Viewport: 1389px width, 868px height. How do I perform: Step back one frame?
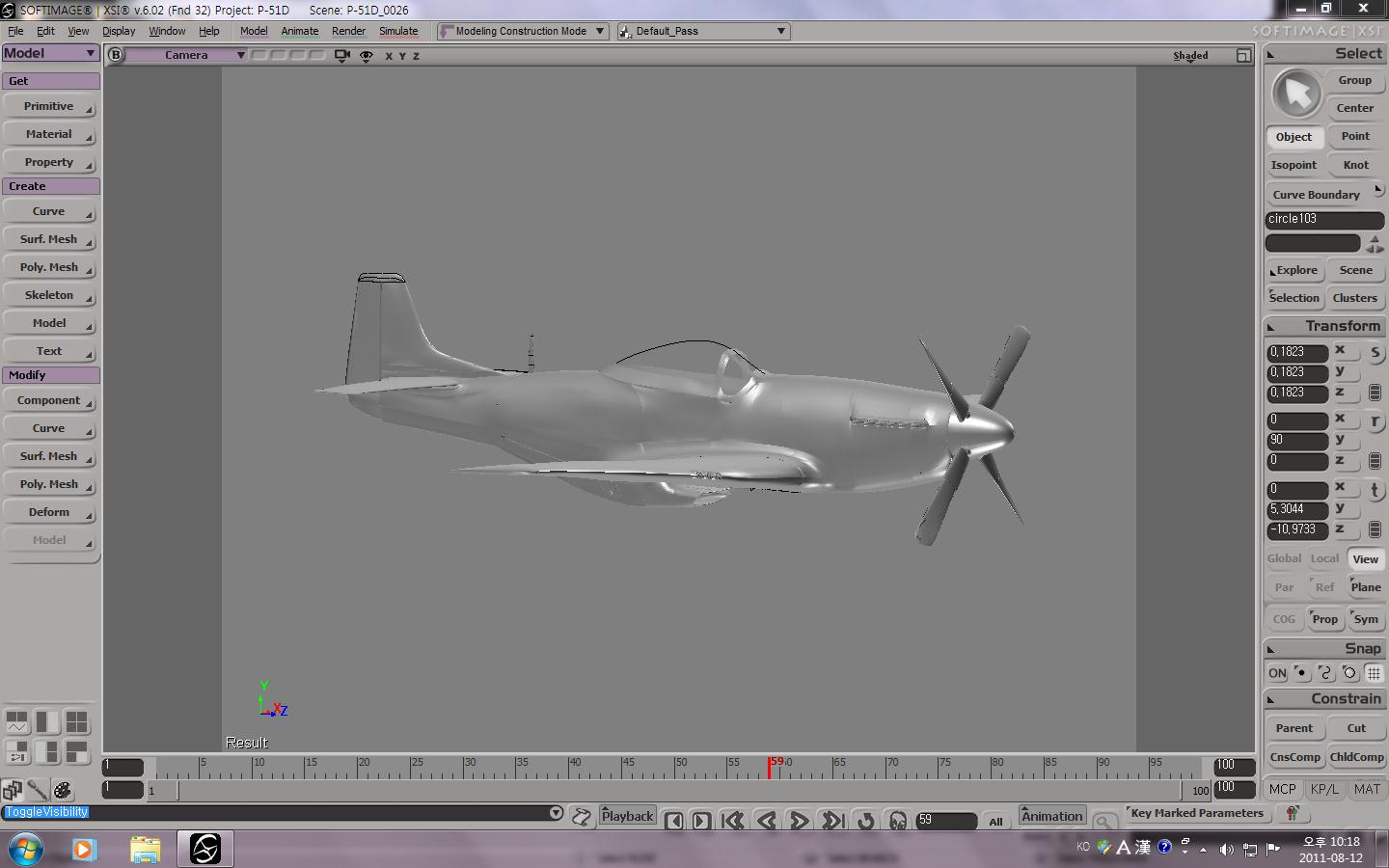[674, 821]
